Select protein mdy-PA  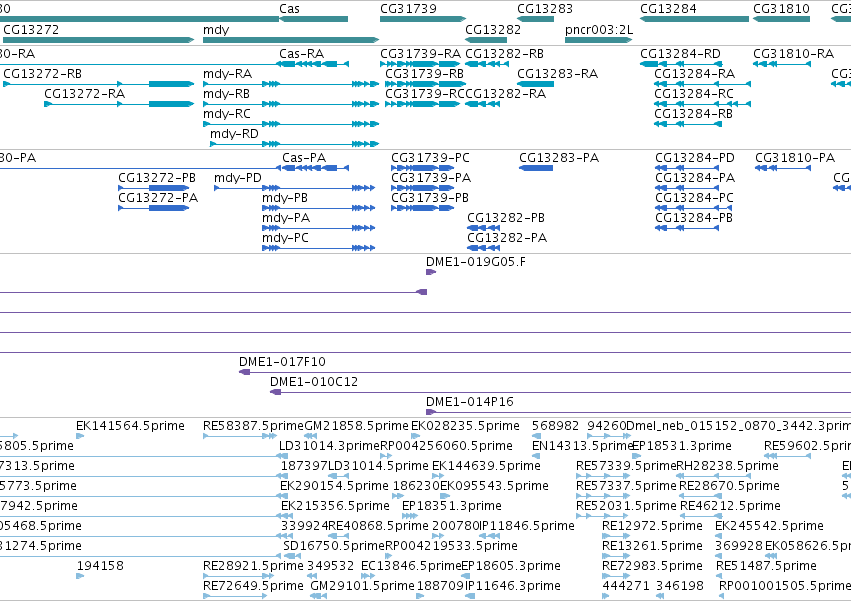click(x=286, y=218)
